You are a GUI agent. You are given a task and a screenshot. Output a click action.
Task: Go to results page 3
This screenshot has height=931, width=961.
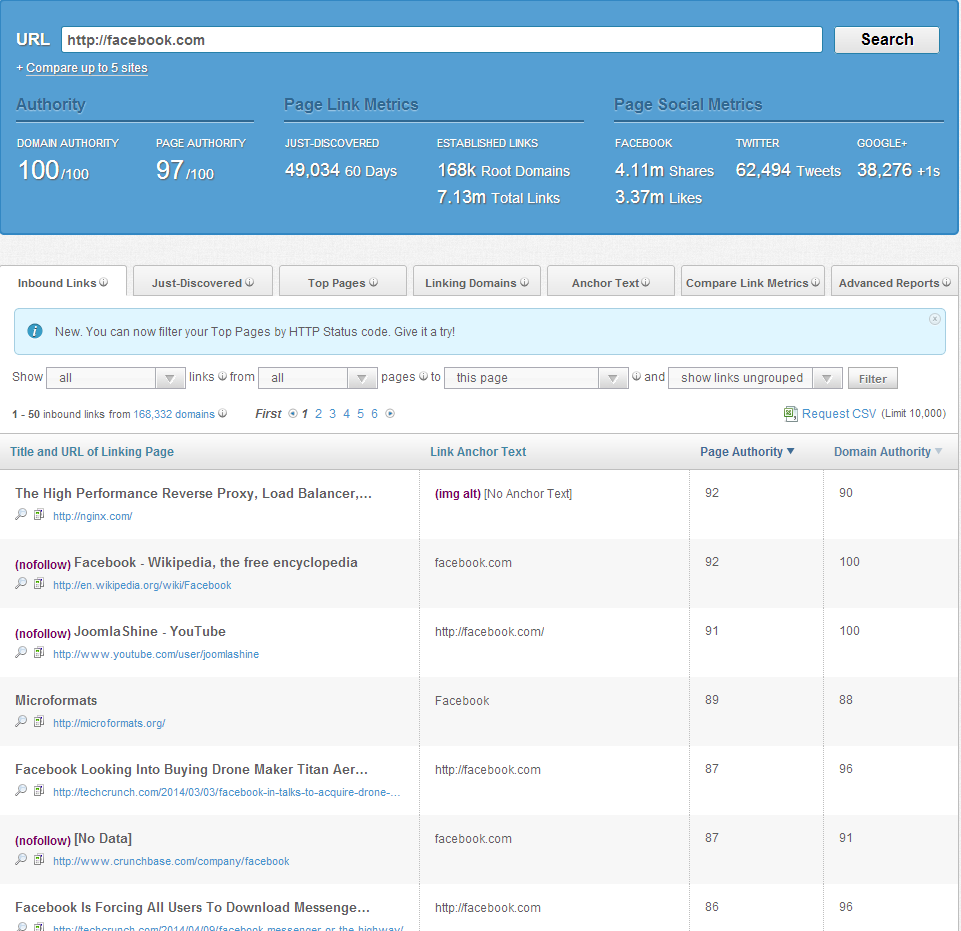[332, 414]
